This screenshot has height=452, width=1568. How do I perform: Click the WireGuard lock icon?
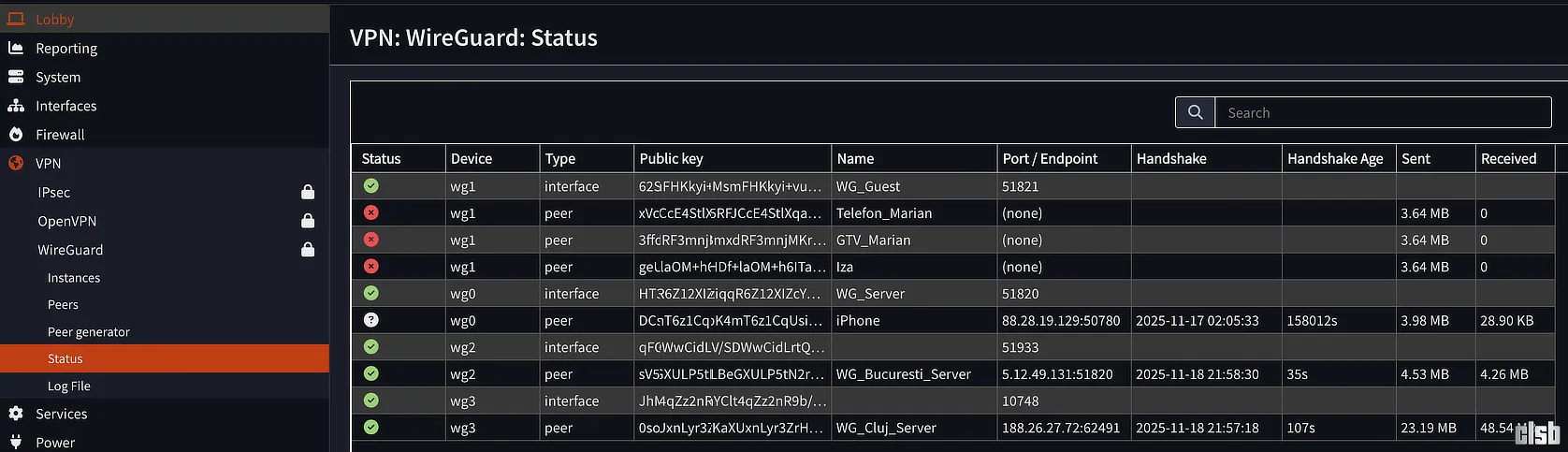click(x=308, y=250)
